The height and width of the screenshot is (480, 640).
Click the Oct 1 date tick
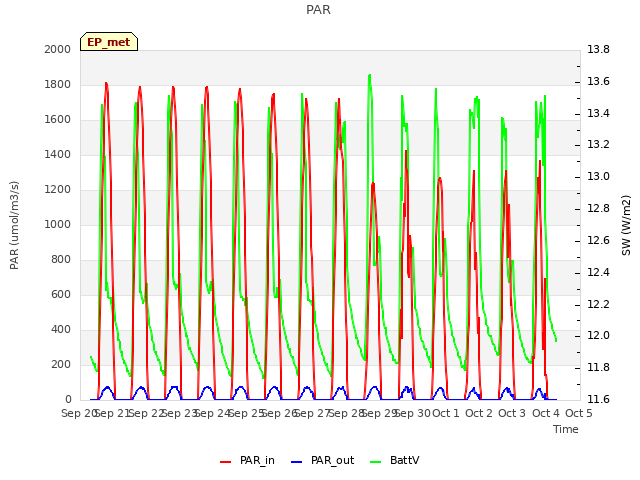coord(446,413)
